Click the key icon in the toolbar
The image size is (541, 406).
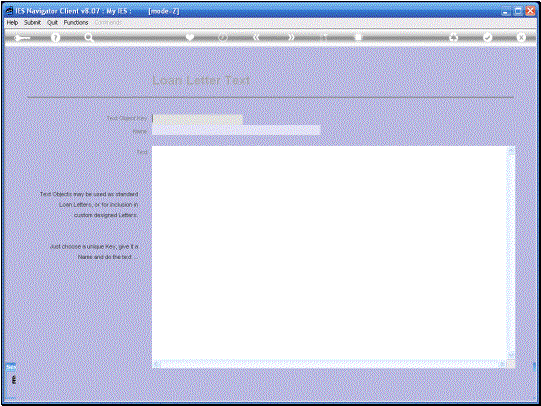point(22,38)
